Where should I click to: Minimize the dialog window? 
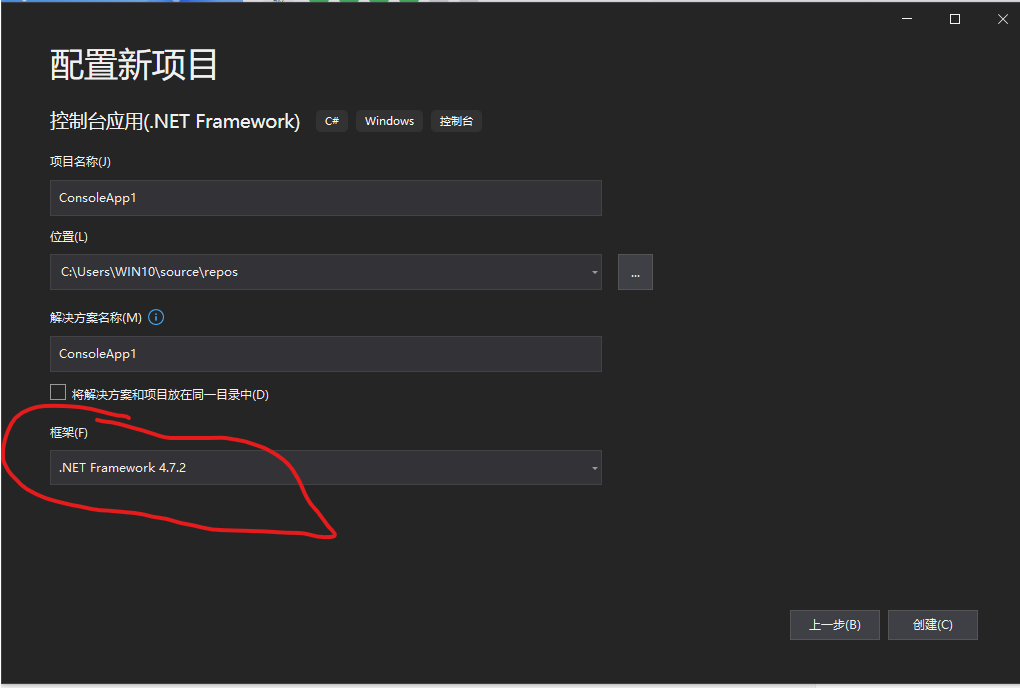[907, 19]
